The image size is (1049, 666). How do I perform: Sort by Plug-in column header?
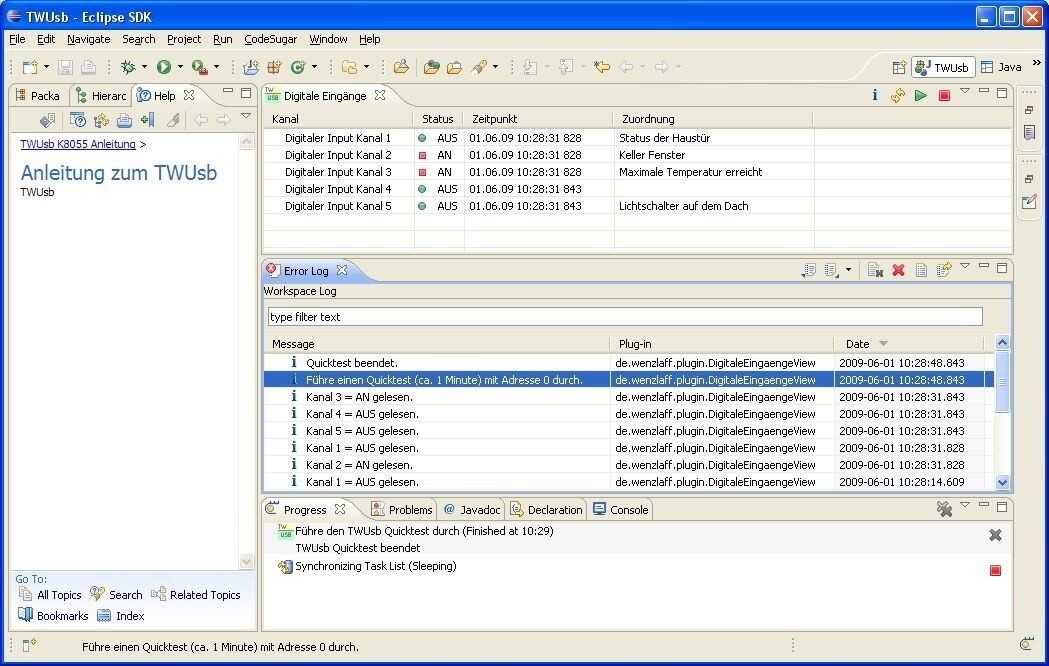point(722,344)
